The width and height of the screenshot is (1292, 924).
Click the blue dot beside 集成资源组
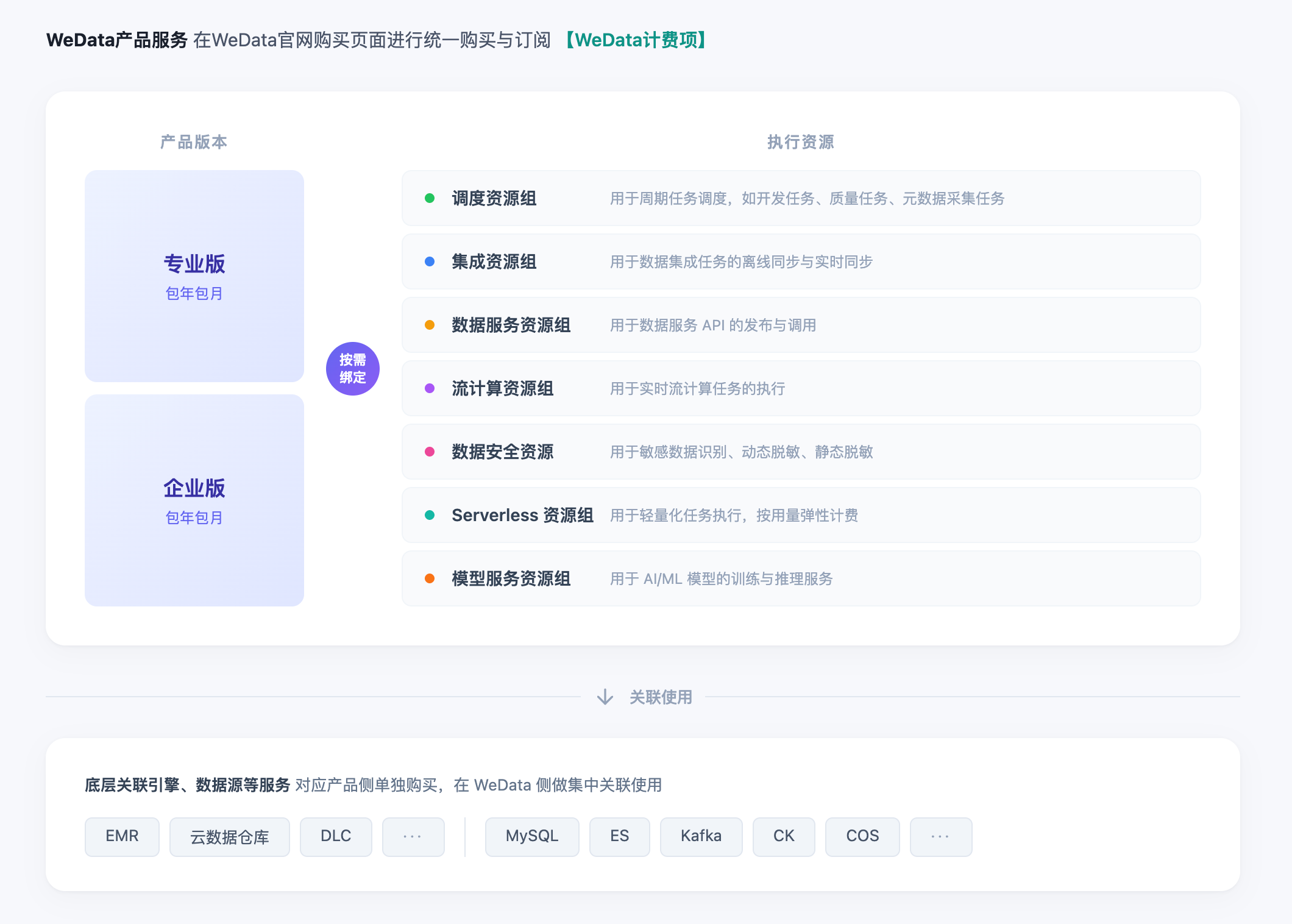[x=430, y=261]
